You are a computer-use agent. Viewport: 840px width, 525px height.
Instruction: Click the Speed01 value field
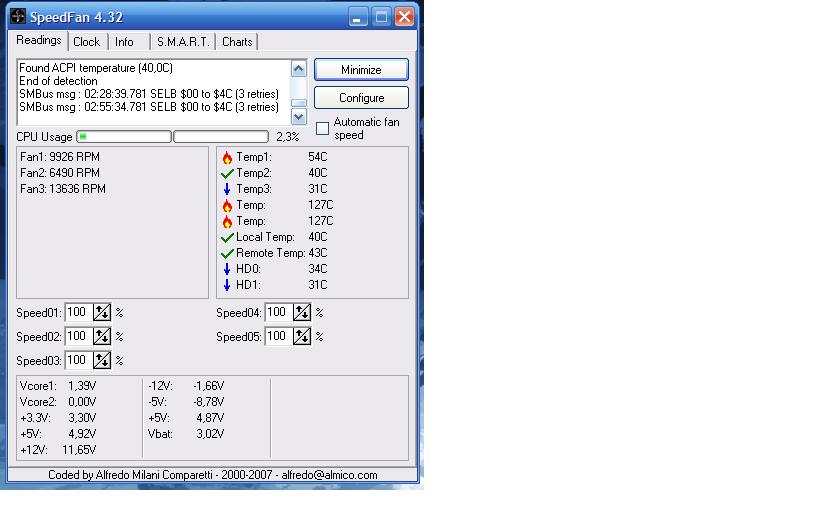[79, 312]
